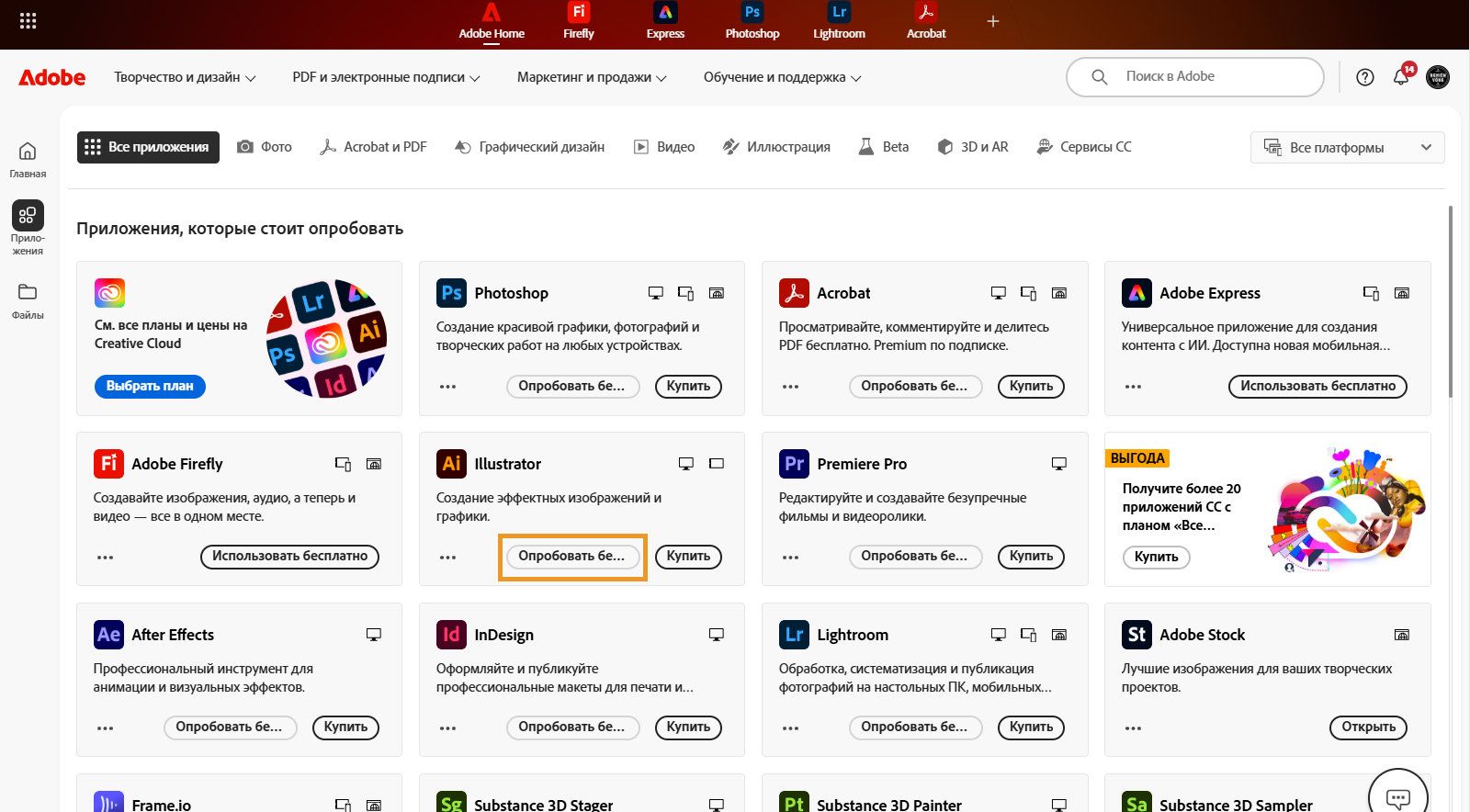Open the notifications bell

point(1401,77)
